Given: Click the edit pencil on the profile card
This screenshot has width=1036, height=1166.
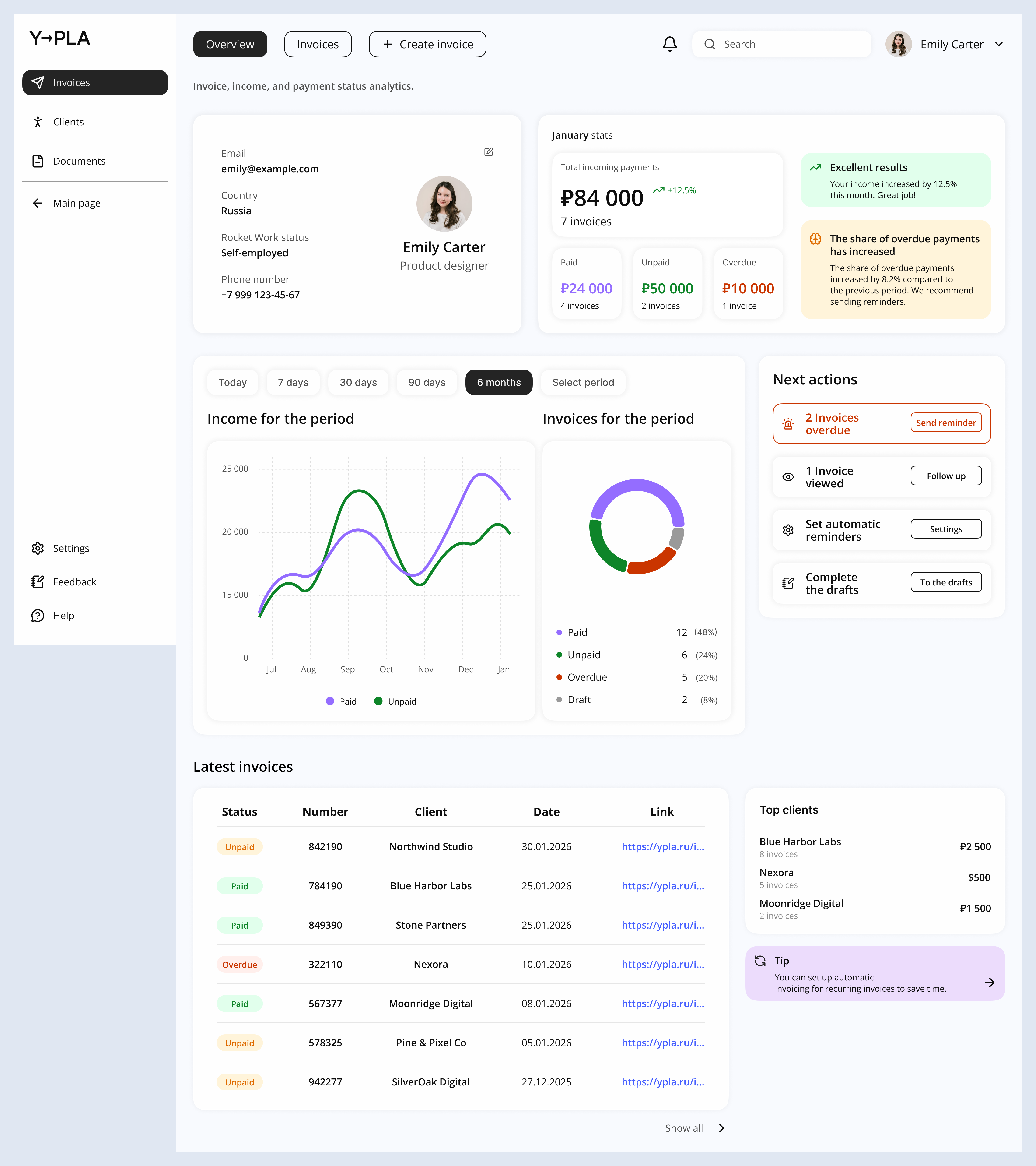Looking at the screenshot, I should click(x=489, y=152).
